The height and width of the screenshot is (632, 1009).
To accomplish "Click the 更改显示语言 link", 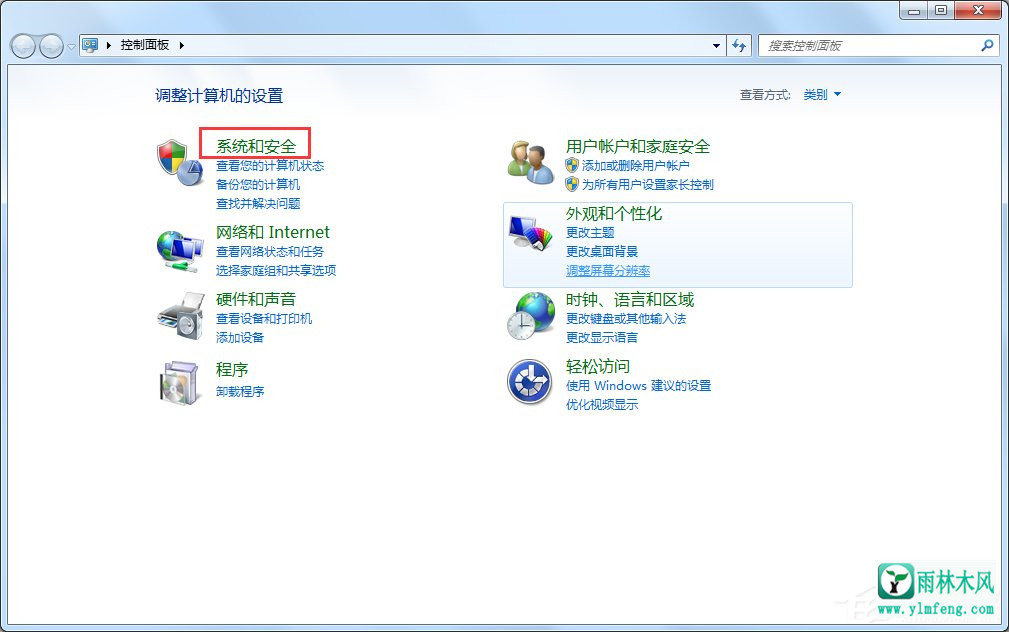I will 602,337.
